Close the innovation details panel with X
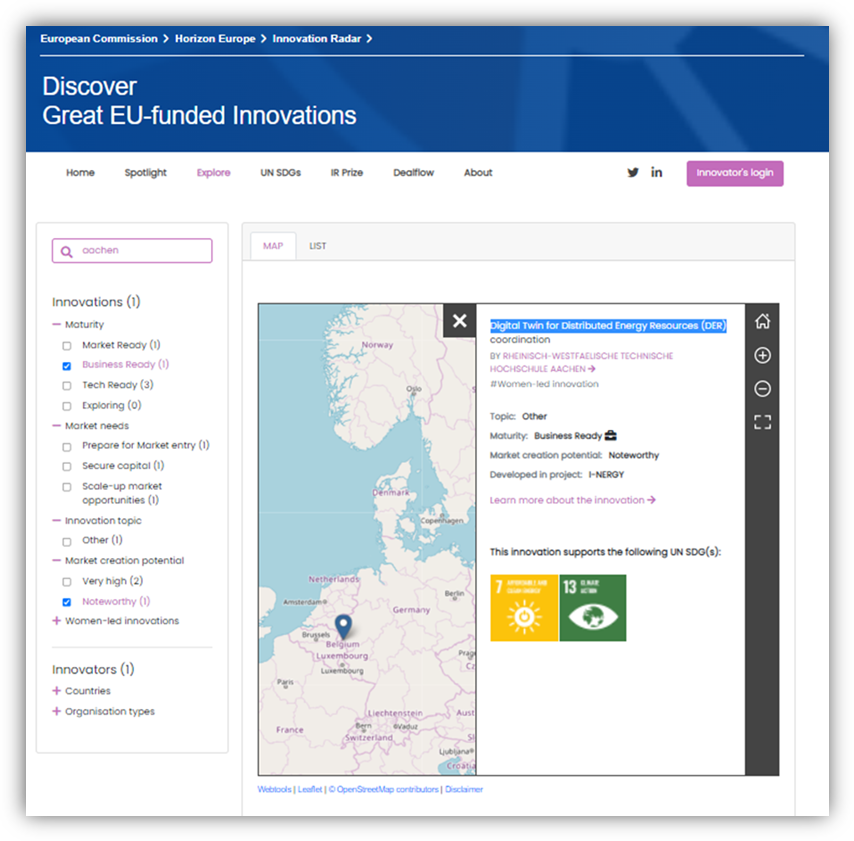The height and width of the screenshot is (841, 854). pyautogui.click(x=459, y=320)
